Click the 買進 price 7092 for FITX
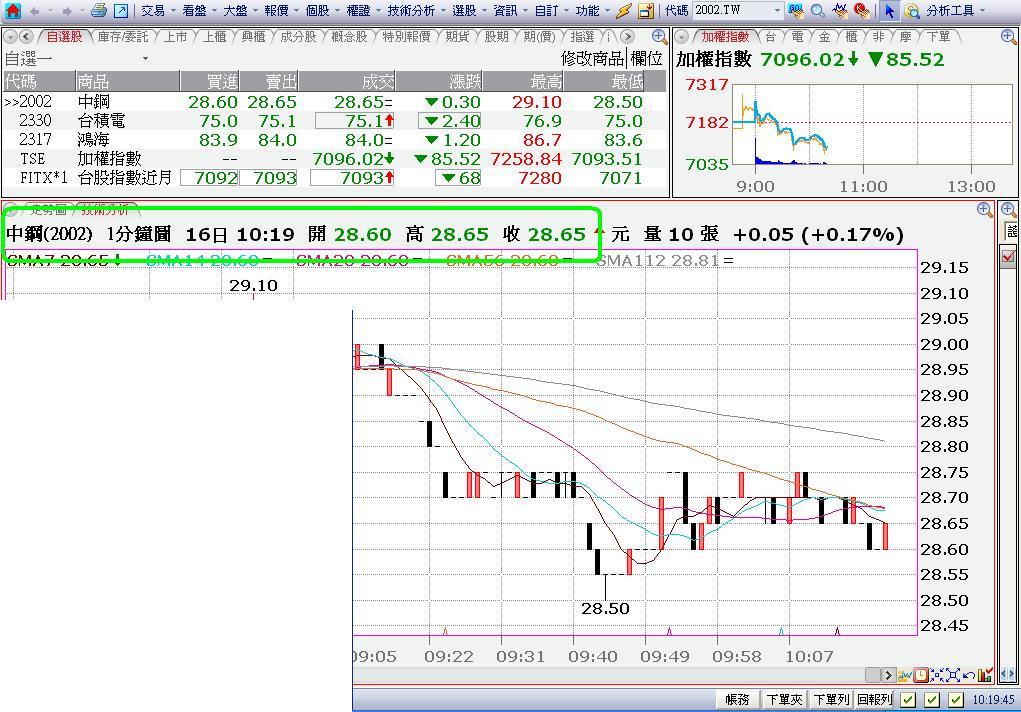Screen dimensions: 1021x712 pos(209,178)
